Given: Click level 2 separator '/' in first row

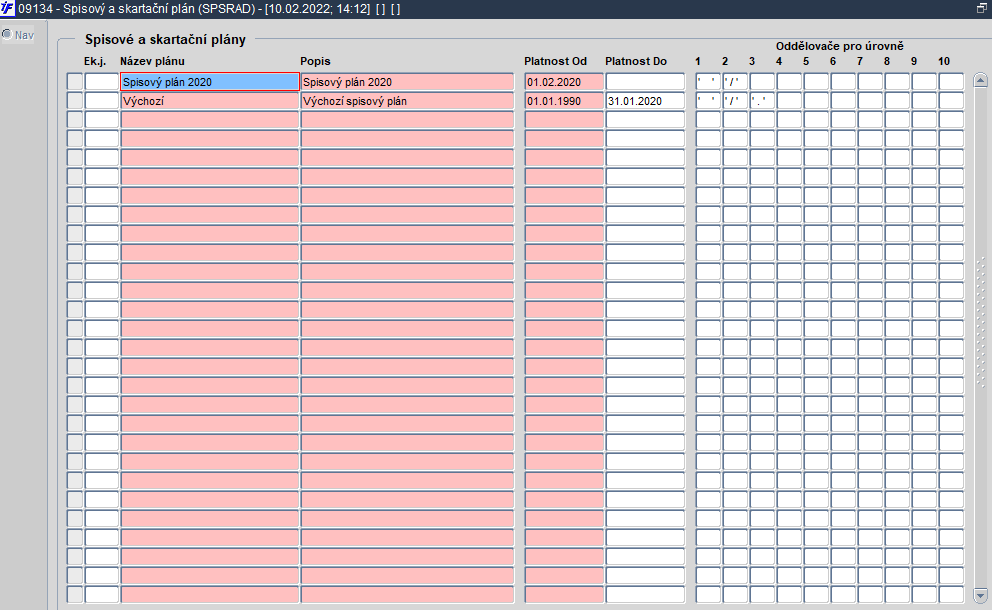Looking at the screenshot, I should [735, 82].
